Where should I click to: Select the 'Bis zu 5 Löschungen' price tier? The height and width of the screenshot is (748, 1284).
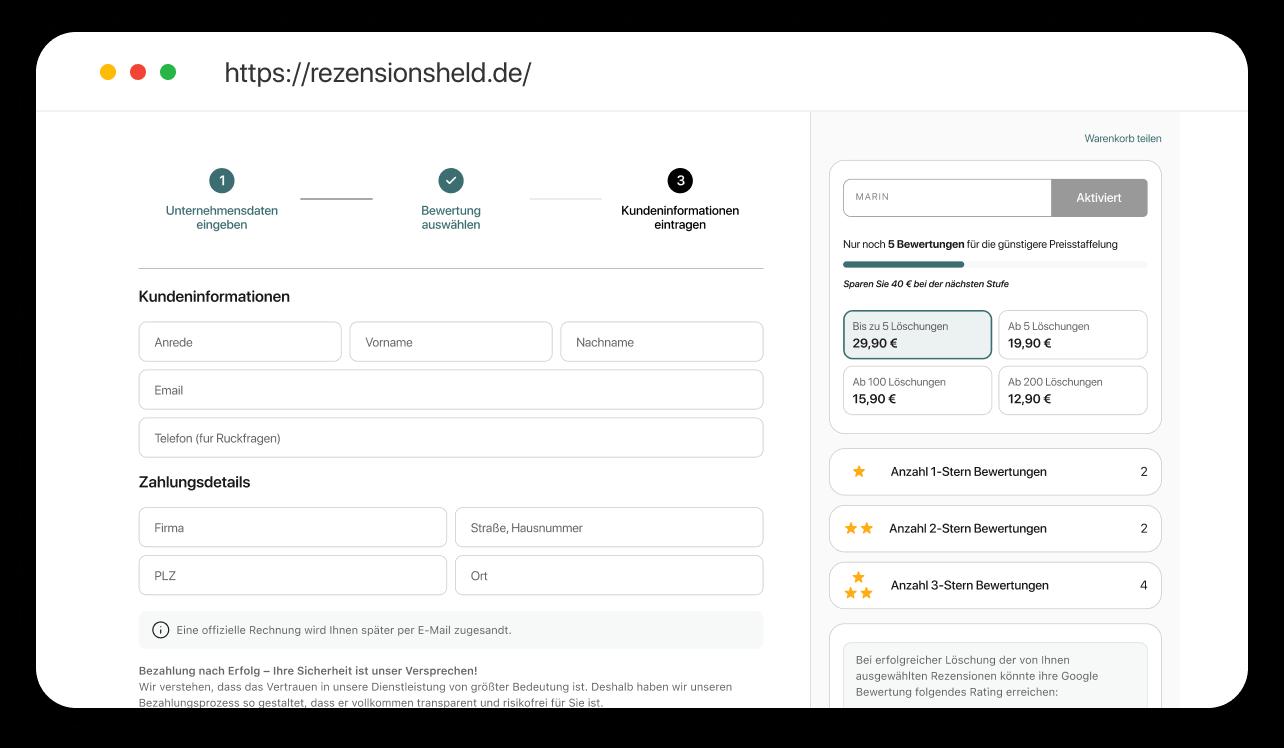[917, 334]
